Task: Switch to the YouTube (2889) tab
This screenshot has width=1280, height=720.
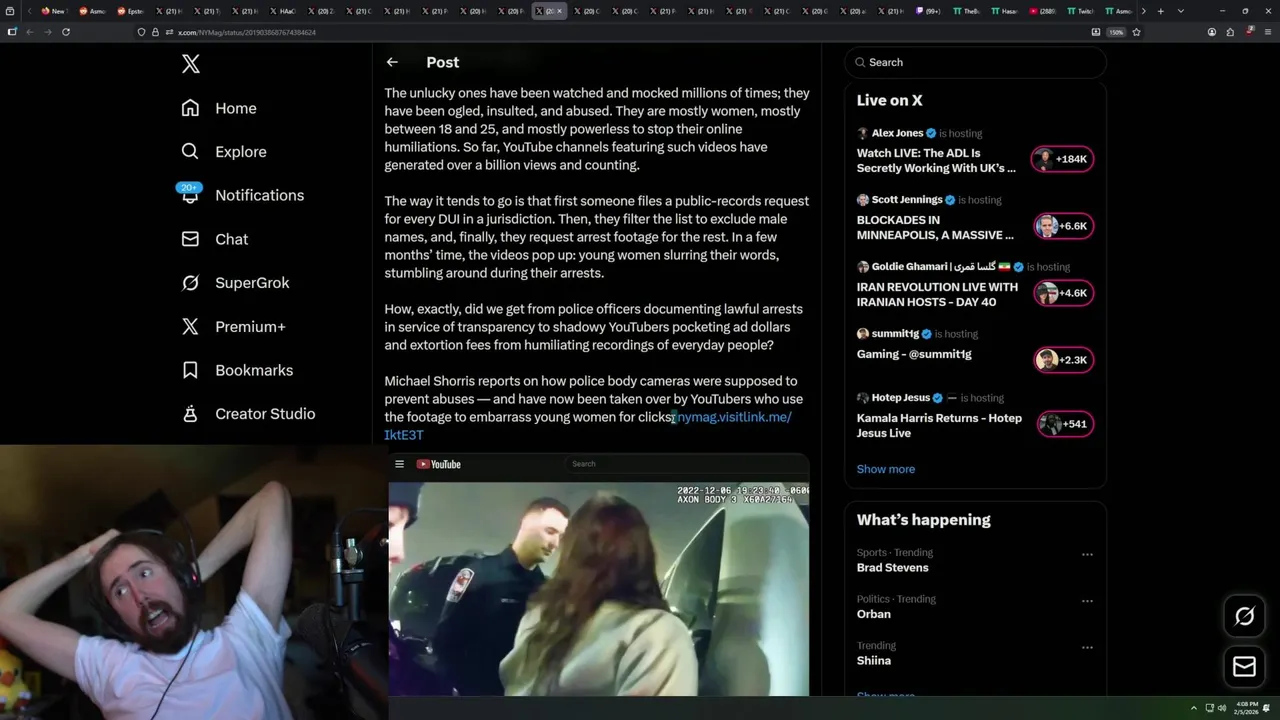Action: click(1044, 11)
